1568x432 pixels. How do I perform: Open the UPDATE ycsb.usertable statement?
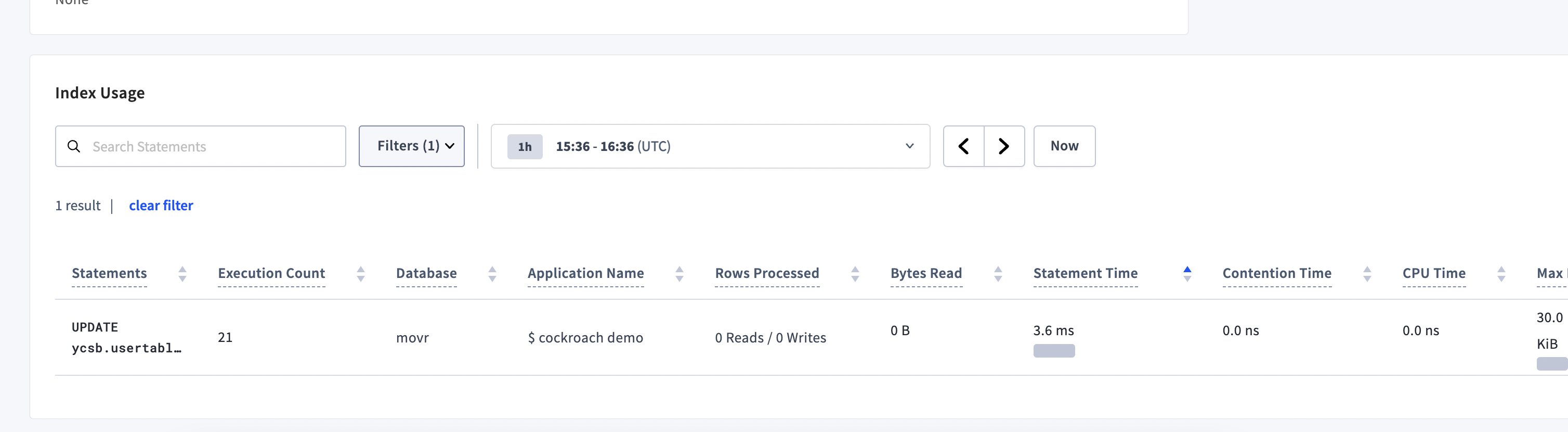(127, 338)
